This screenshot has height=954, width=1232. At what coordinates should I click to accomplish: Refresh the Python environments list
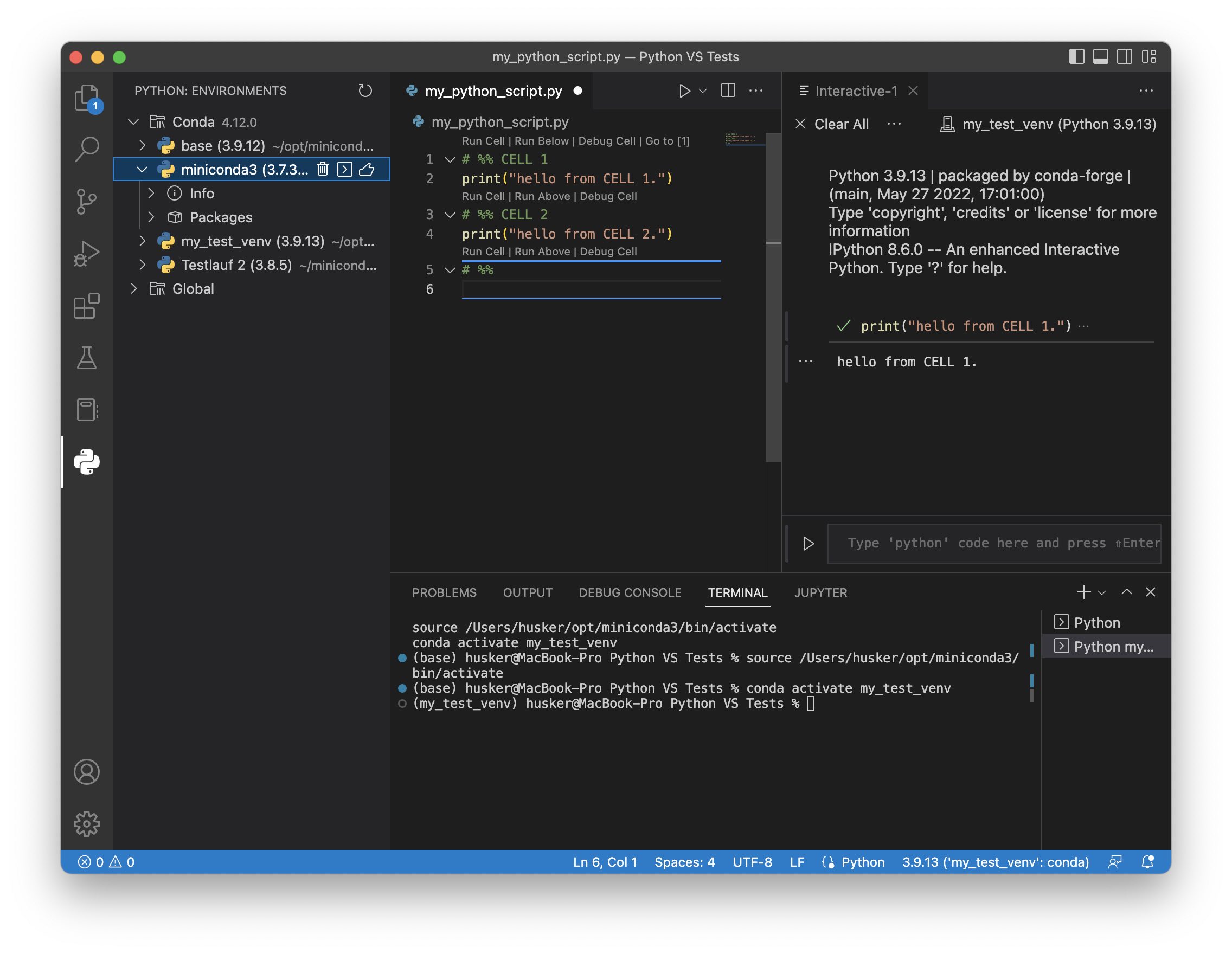click(x=365, y=91)
